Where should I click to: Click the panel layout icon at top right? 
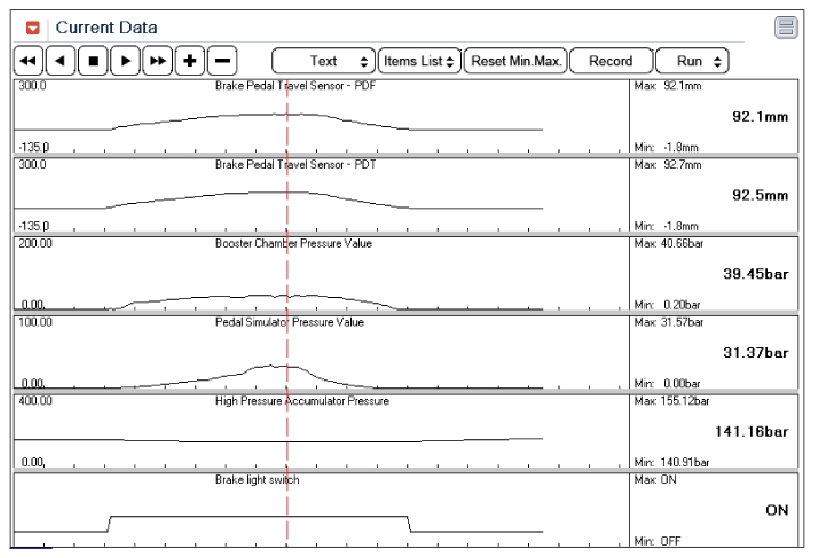786,28
